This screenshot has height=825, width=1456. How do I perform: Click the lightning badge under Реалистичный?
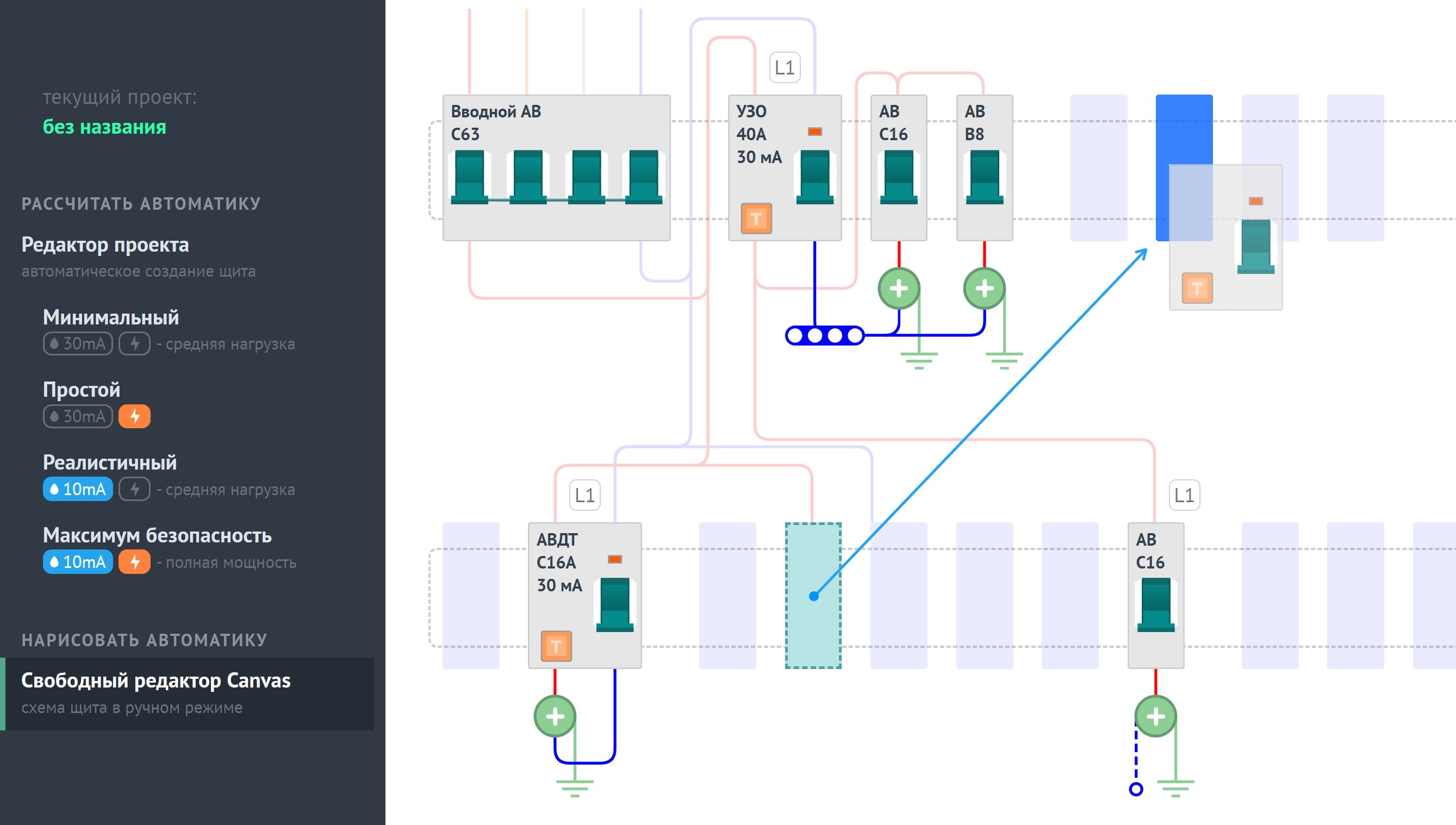(134, 489)
